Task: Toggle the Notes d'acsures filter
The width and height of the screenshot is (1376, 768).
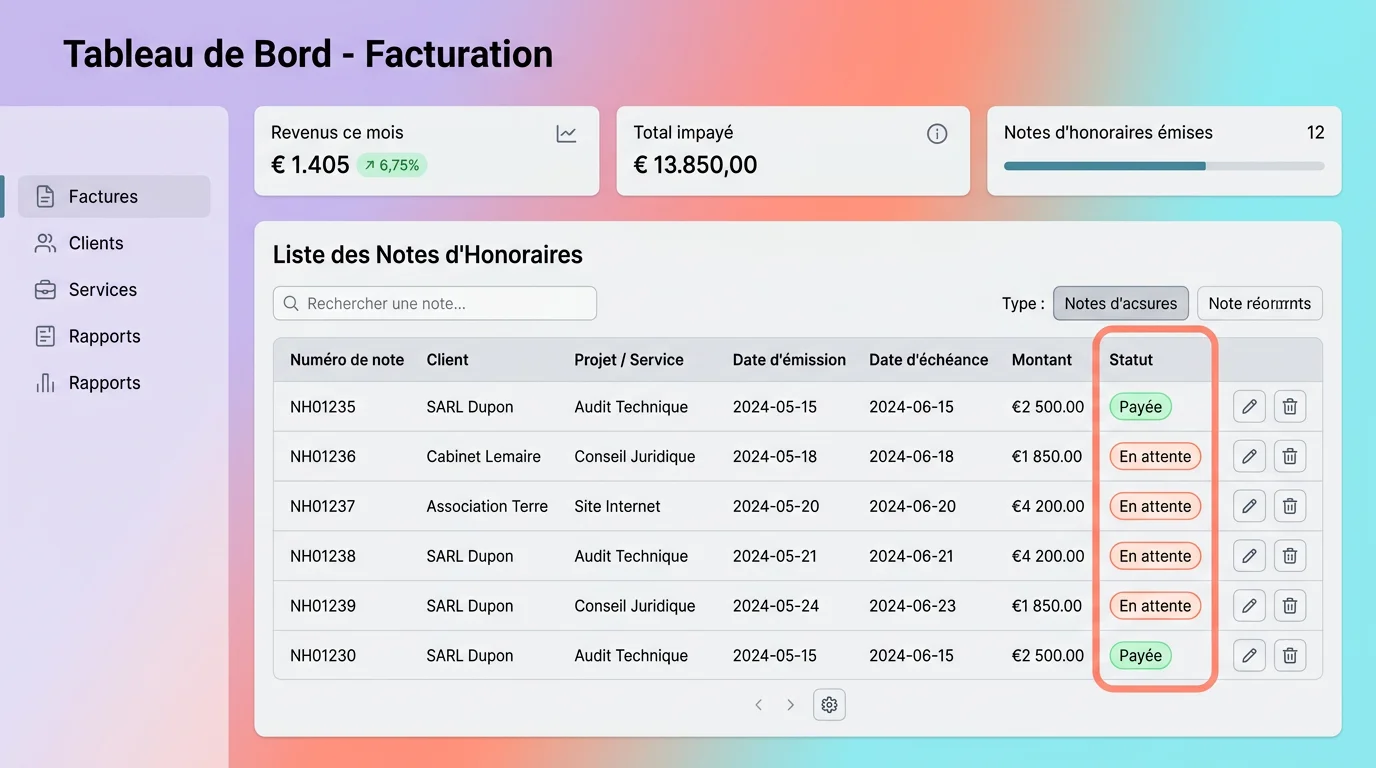Action: coord(1120,302)
